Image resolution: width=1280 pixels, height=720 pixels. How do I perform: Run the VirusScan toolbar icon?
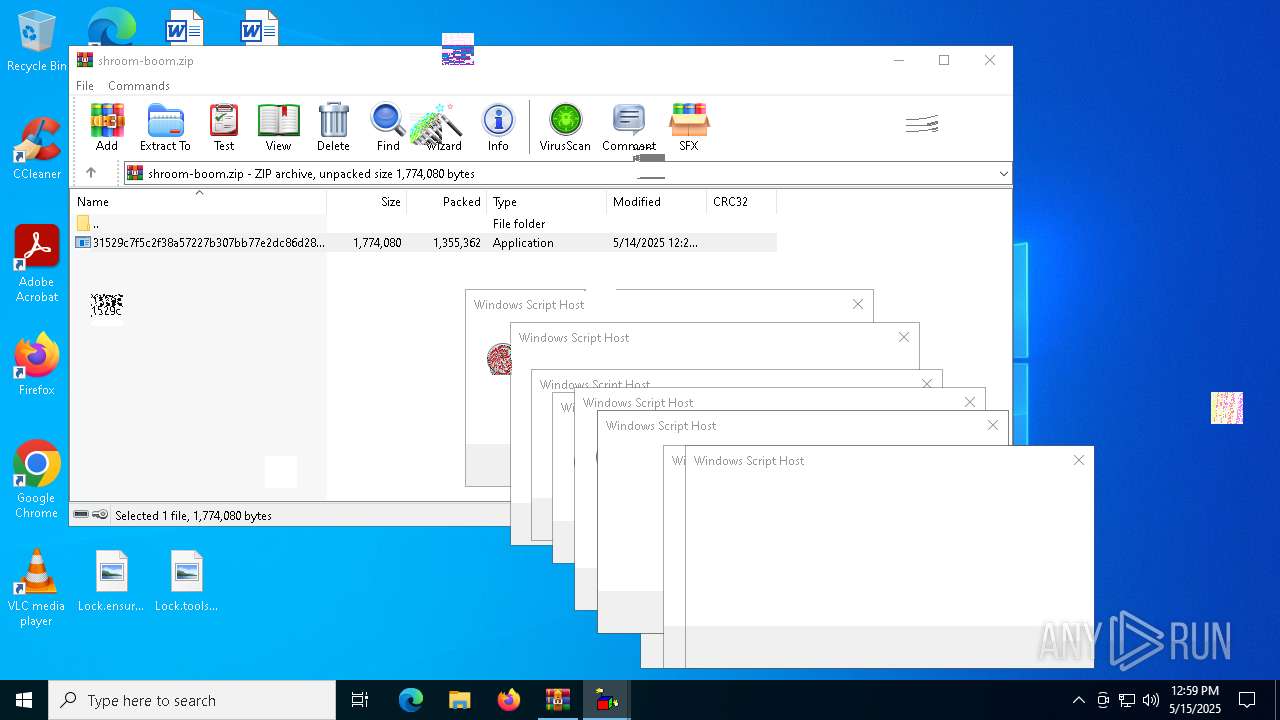point(565,127)
